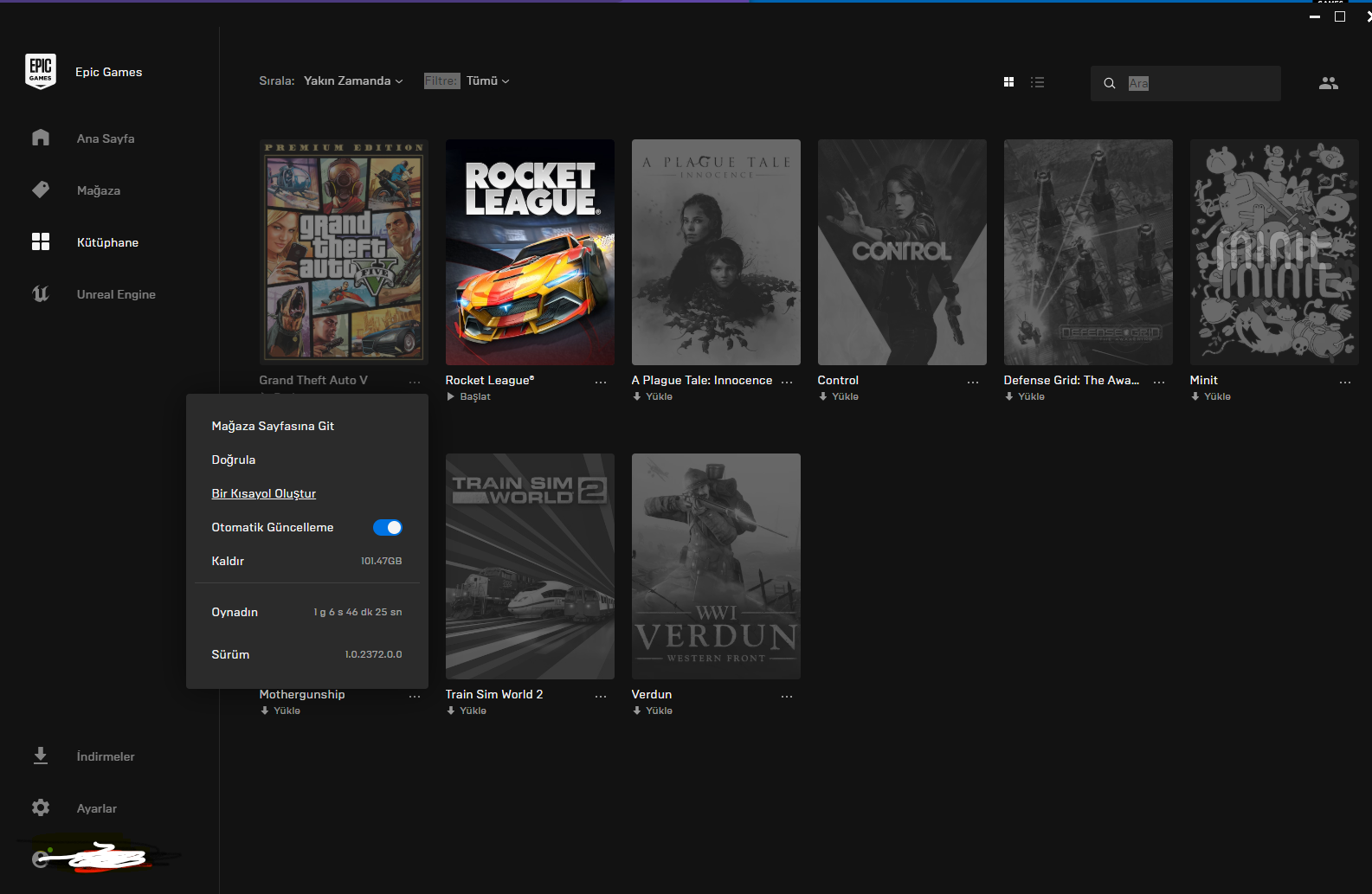1372x894 pixels.
Task: Open the Ayarlar gear icon
Action: [x=41, y=807]
